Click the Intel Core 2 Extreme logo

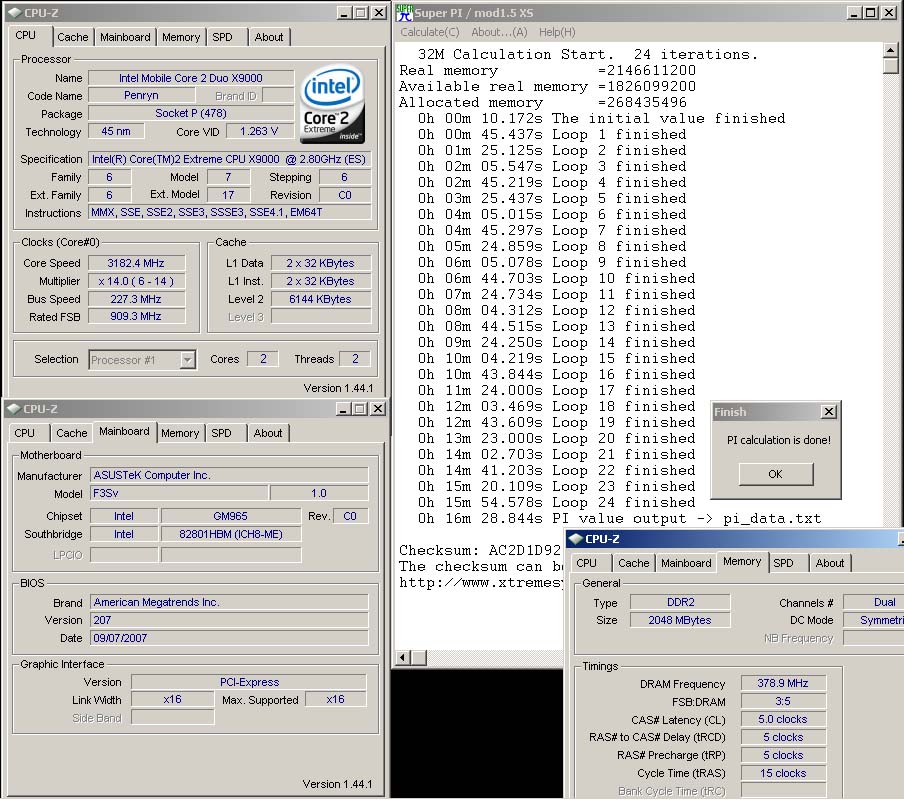pyautogui.click(x=333, y=104)
